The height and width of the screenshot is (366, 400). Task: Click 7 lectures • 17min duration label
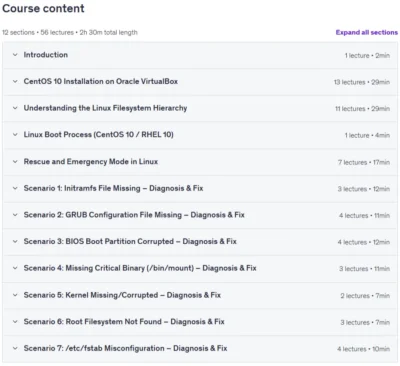(x=364, y=162)
